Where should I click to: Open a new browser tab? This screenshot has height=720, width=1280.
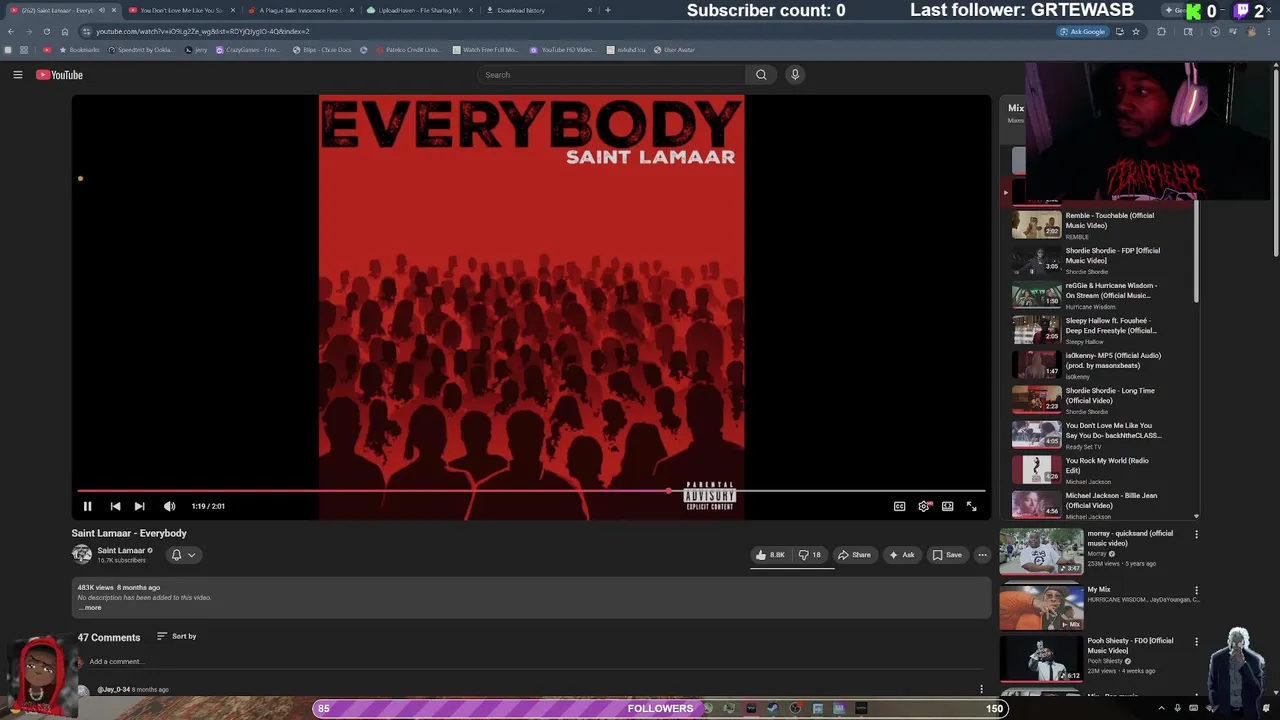(x=608, y=10)
